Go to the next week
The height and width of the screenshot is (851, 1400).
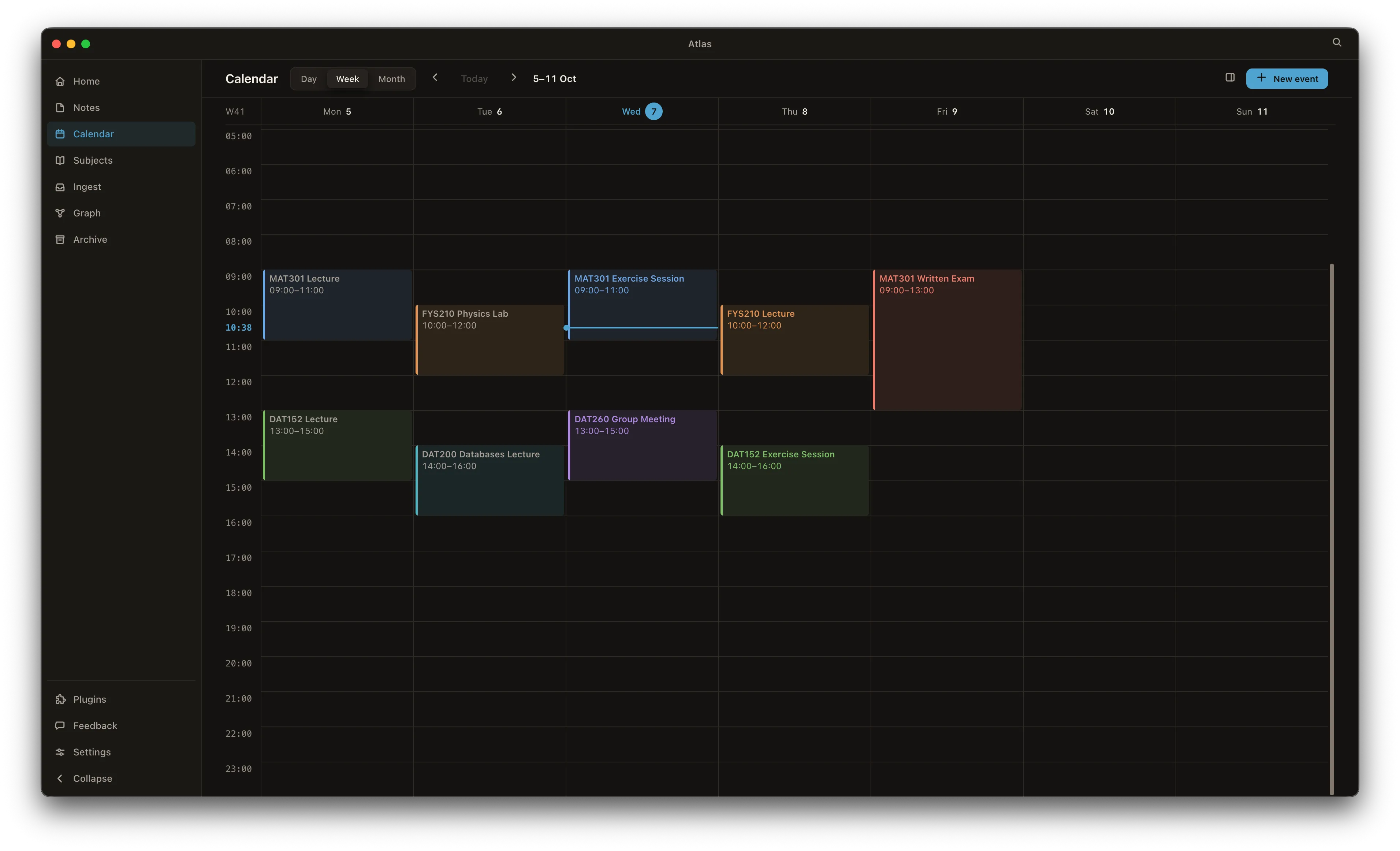514,78
